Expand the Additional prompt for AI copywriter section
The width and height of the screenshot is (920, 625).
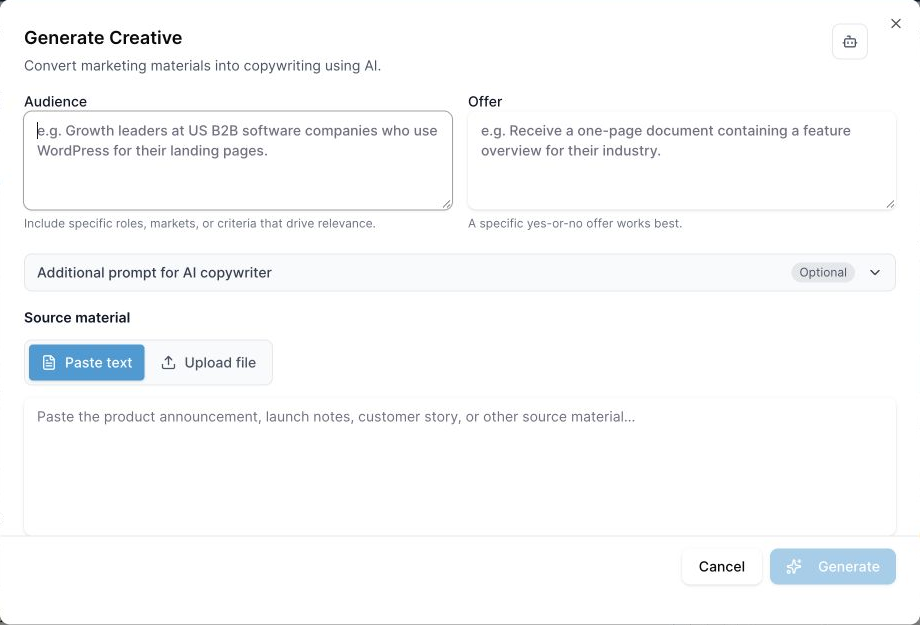(459, 272)
